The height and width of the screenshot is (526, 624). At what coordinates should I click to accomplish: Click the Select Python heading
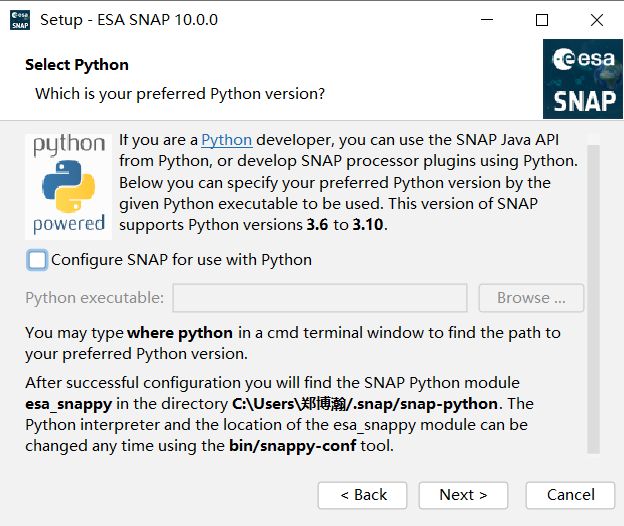tap(77, 65)
